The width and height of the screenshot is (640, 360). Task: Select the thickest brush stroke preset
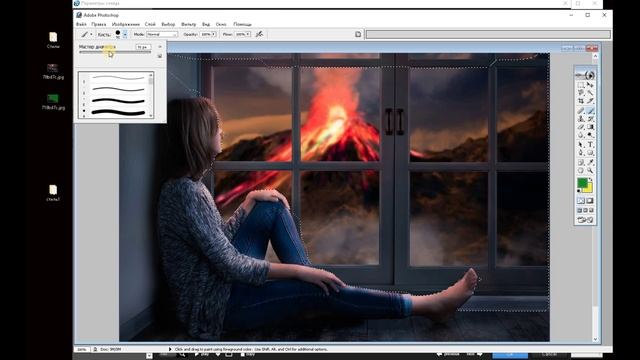click(118, 112)
